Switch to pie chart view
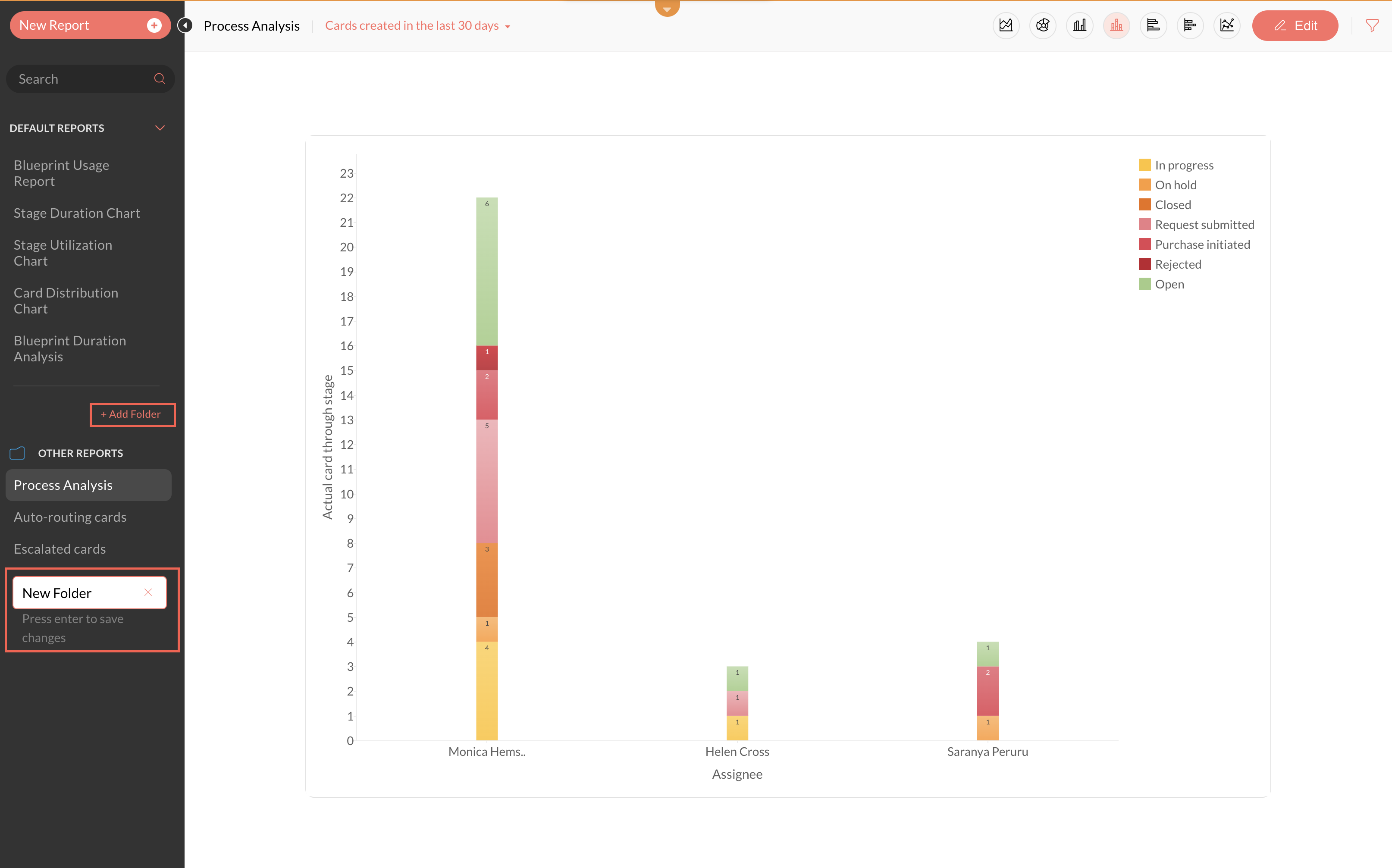 (1042, 25)
